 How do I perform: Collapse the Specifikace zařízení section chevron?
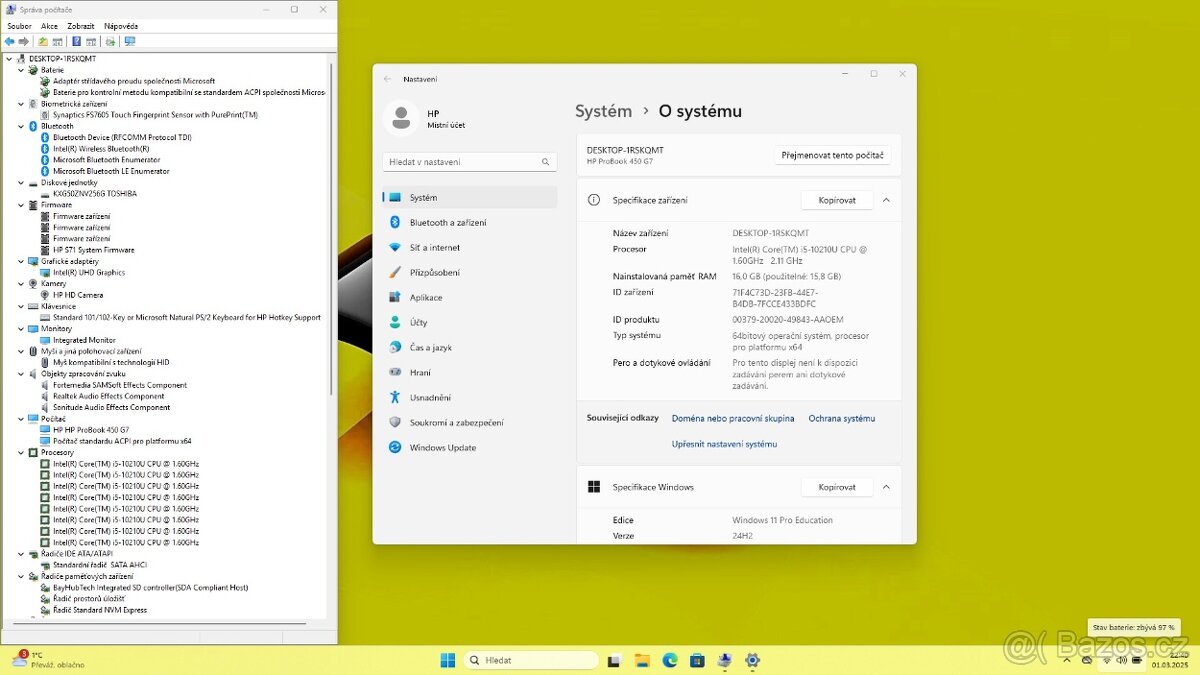pos(886,200)
